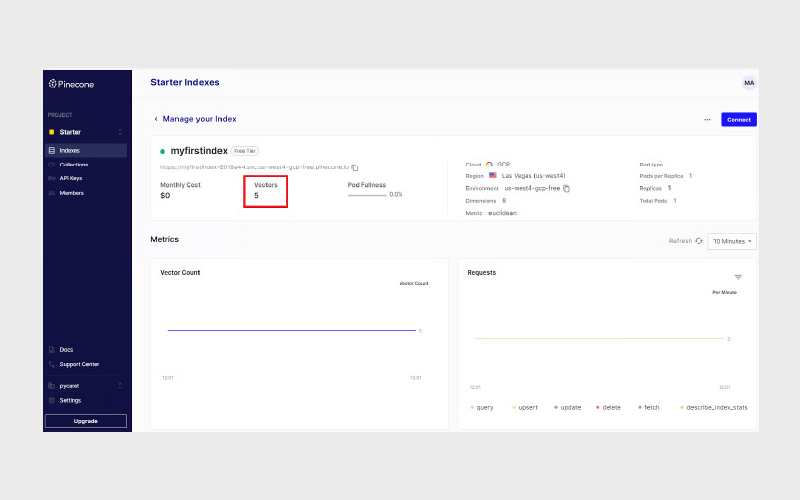The height and width of the screenshot is (500, 800).
Task: Go back via Manage your Index chevron
Action: tap(156, 119)
